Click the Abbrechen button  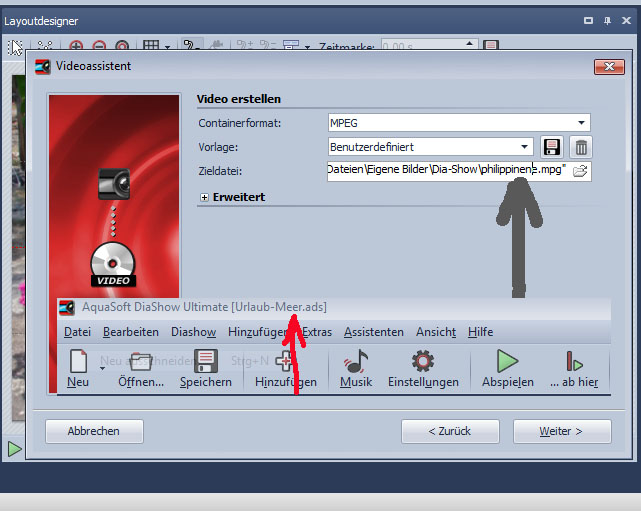[x=94, y=431]
